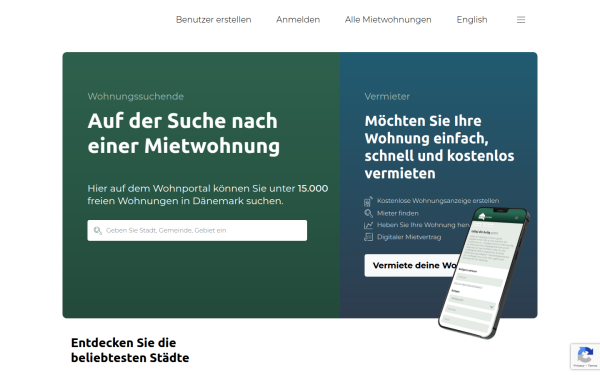The width and height of the screenshot is (600, 375).
Task: Click the Vermiete deine Wohnung button
Action: pos(412,265)
